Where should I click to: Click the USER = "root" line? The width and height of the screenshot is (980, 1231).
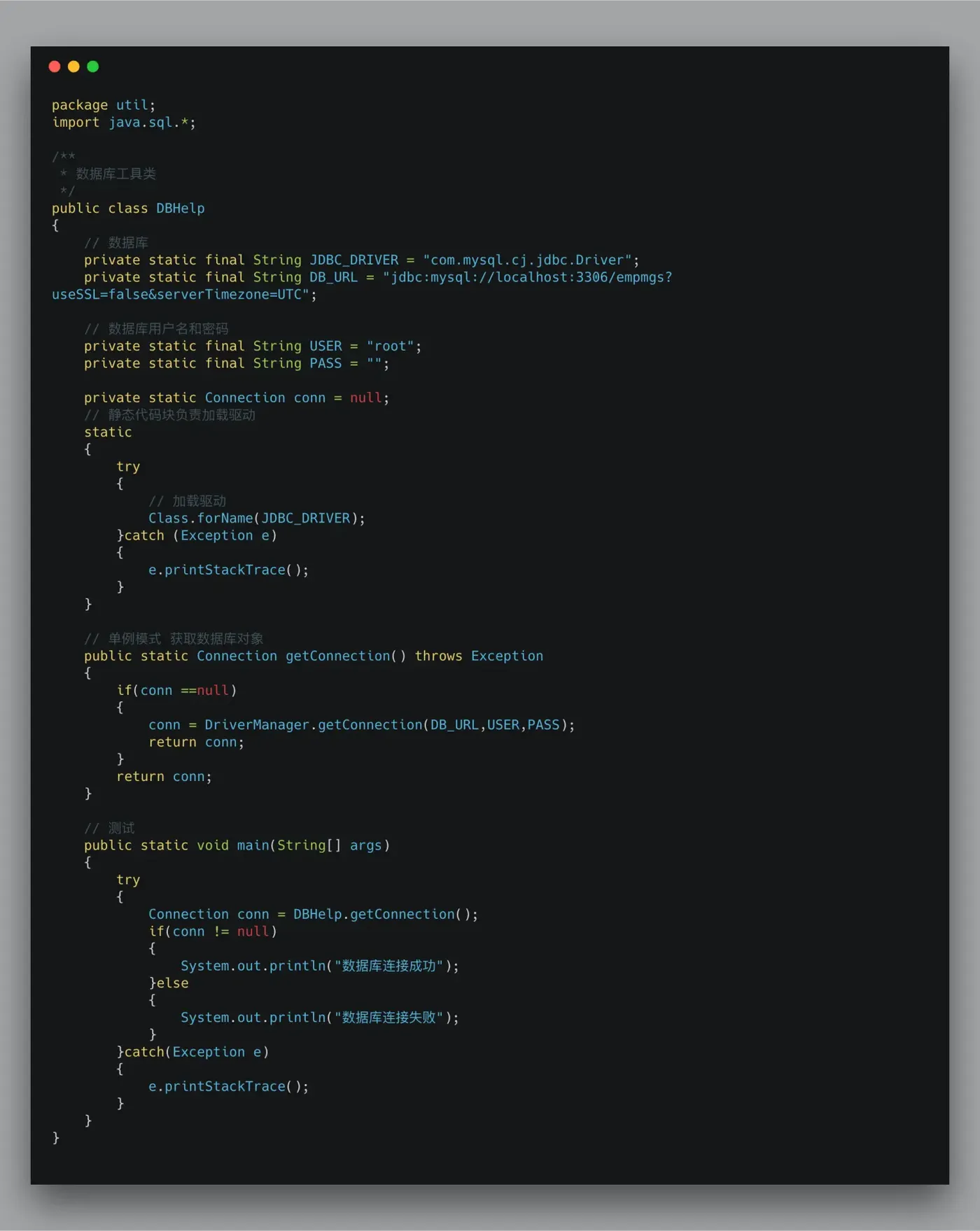click(253, 346)
